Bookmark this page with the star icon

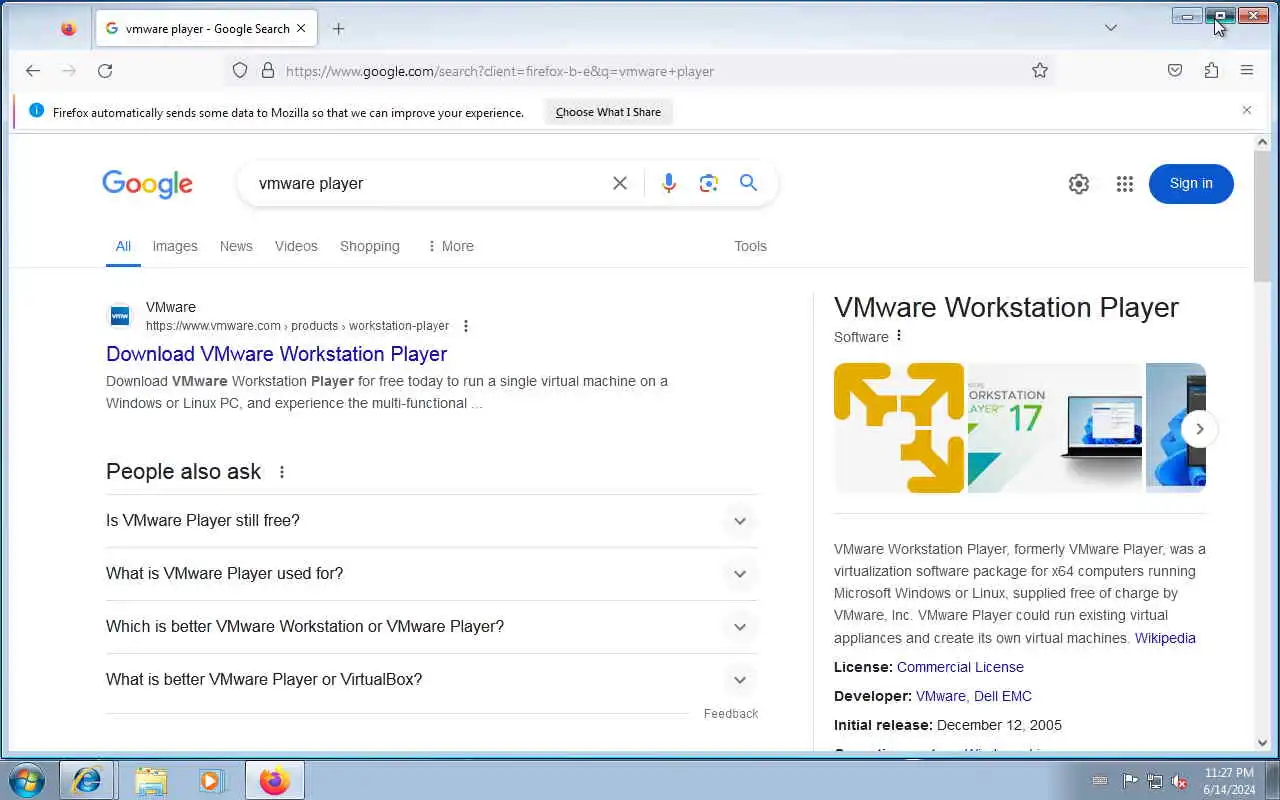coord(1040,70)
